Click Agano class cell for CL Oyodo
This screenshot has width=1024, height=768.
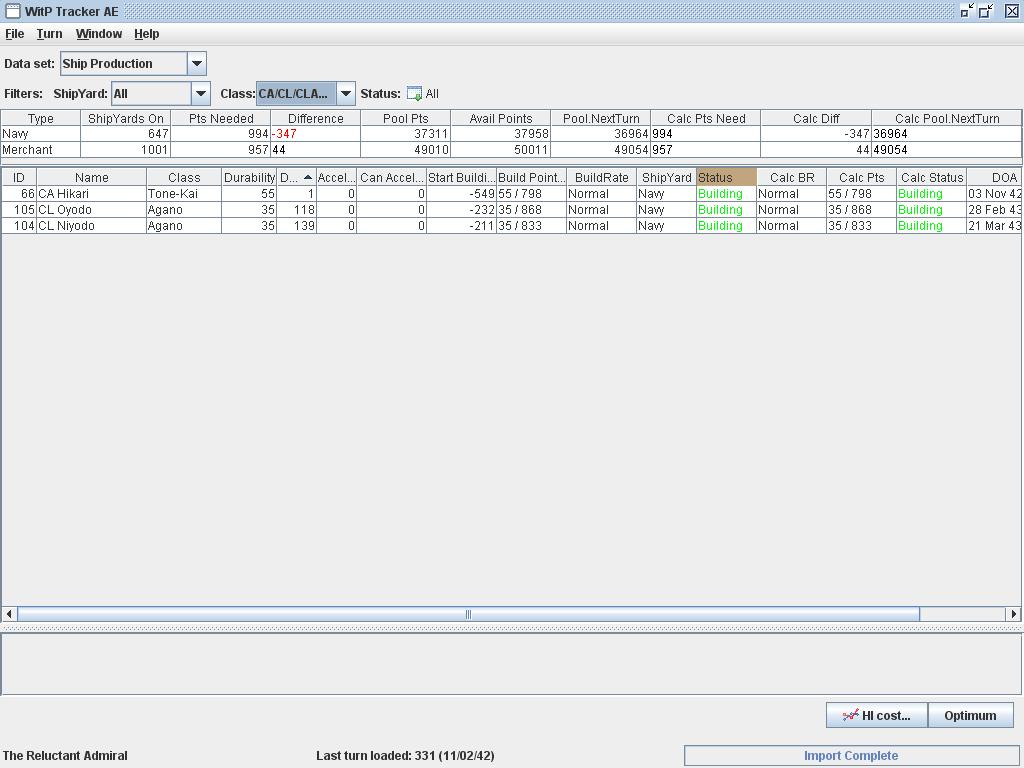coord(184,210)
